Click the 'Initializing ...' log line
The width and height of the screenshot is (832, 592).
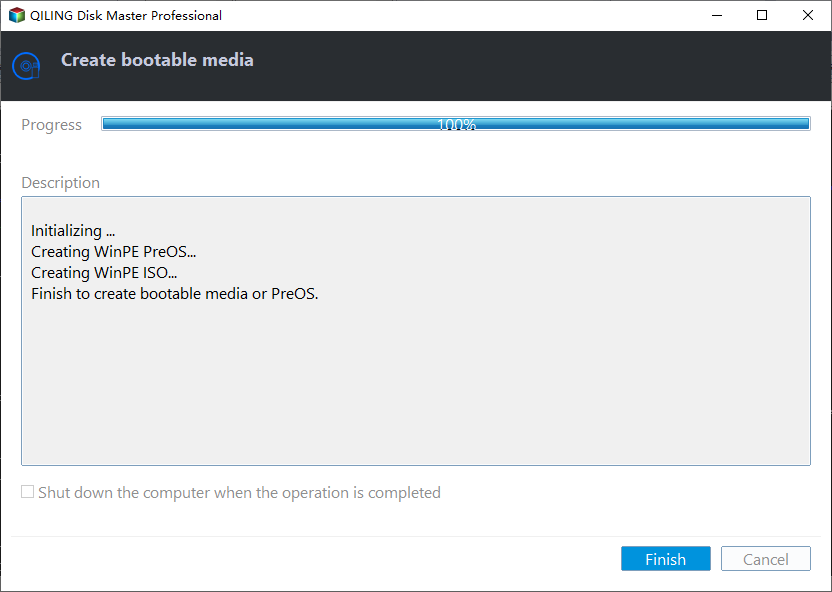click(x=73, y=231)
